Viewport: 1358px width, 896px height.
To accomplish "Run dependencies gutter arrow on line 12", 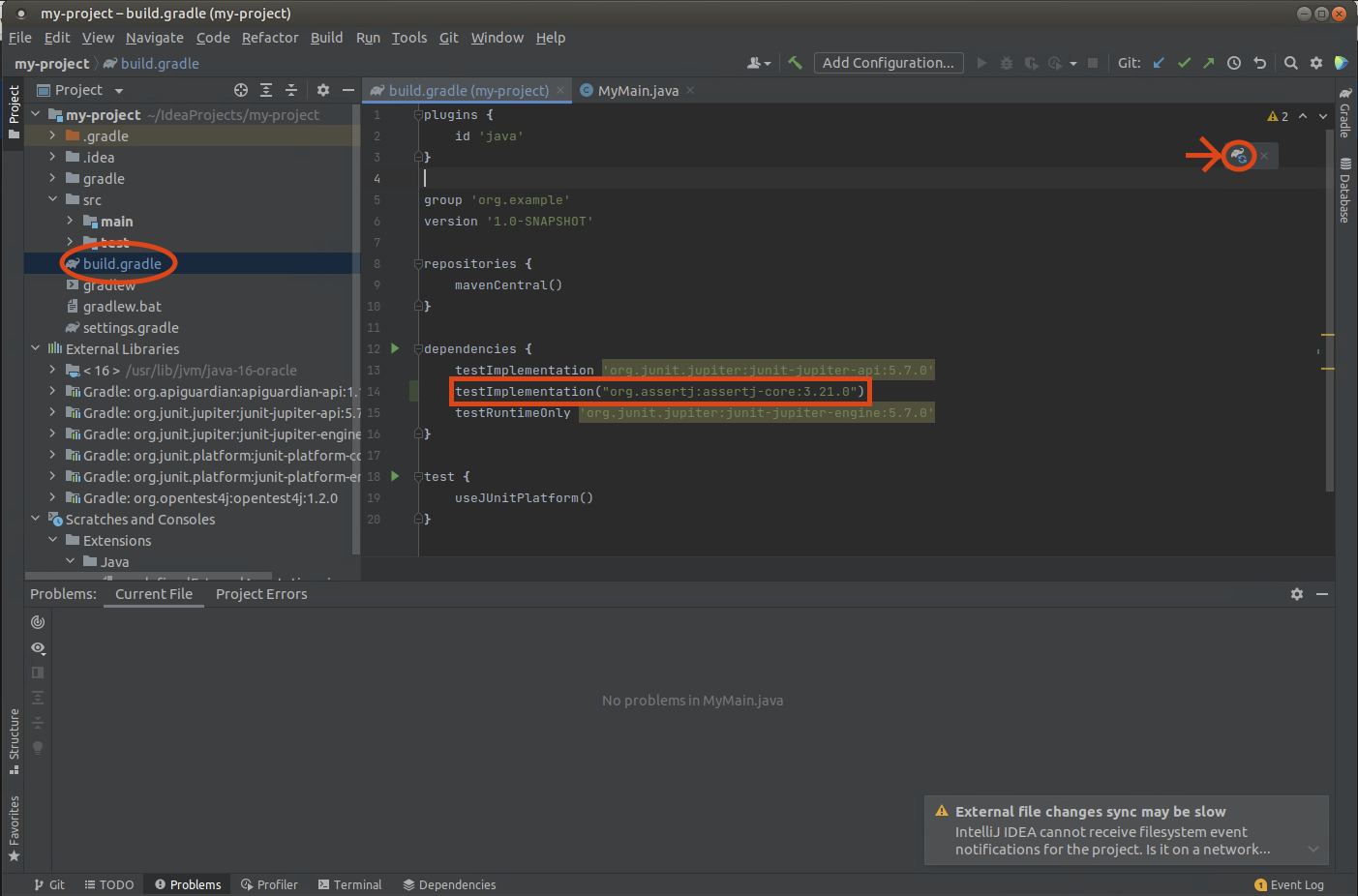I will point(395,348).
